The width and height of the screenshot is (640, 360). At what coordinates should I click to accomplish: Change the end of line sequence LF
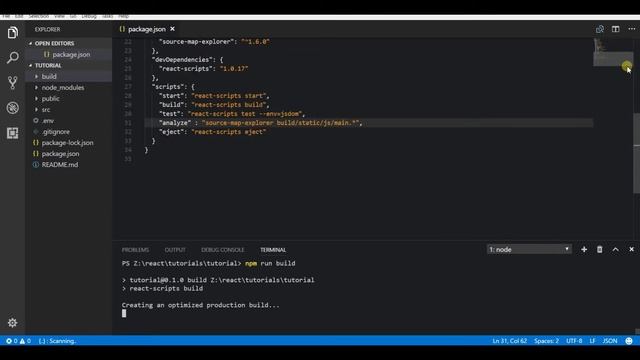[x=592, y=341]
